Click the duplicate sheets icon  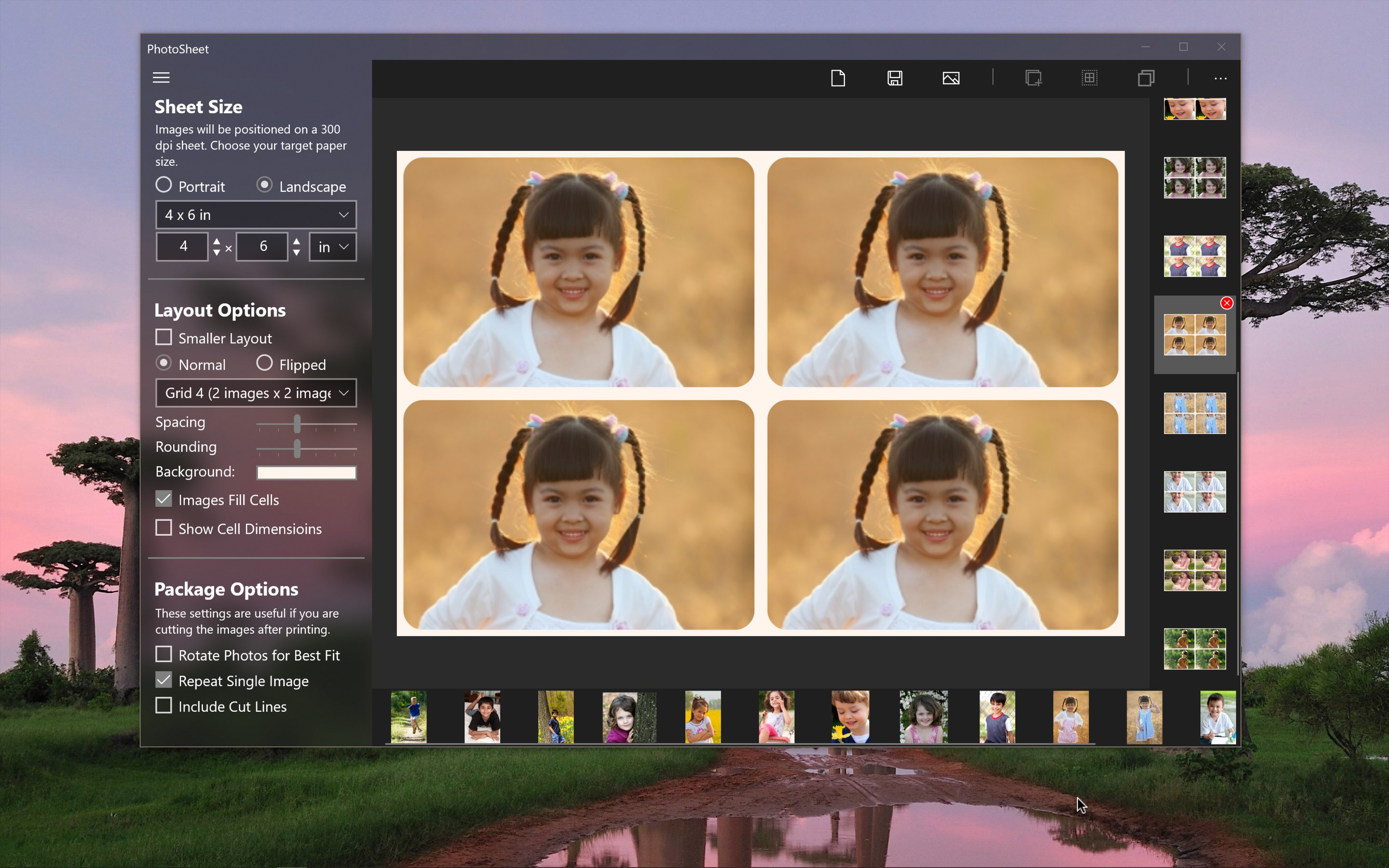tap(1145, 78)
